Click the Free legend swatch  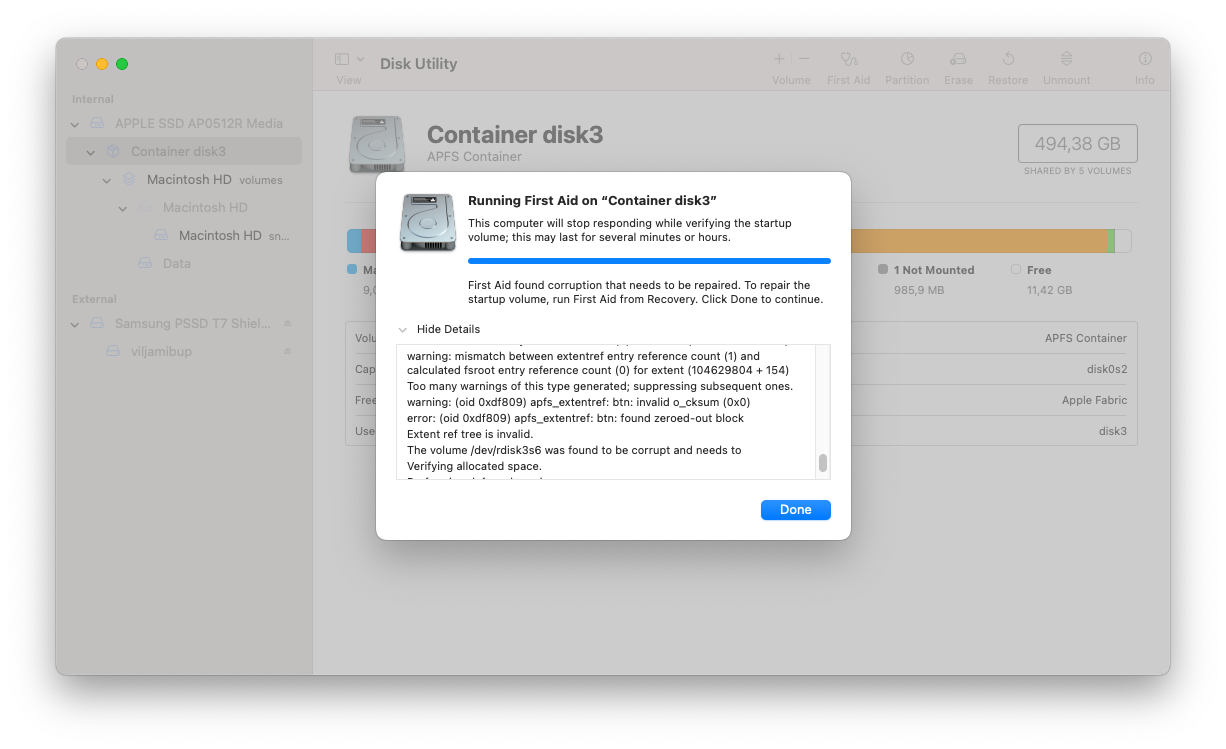[x=1016, y=269]
